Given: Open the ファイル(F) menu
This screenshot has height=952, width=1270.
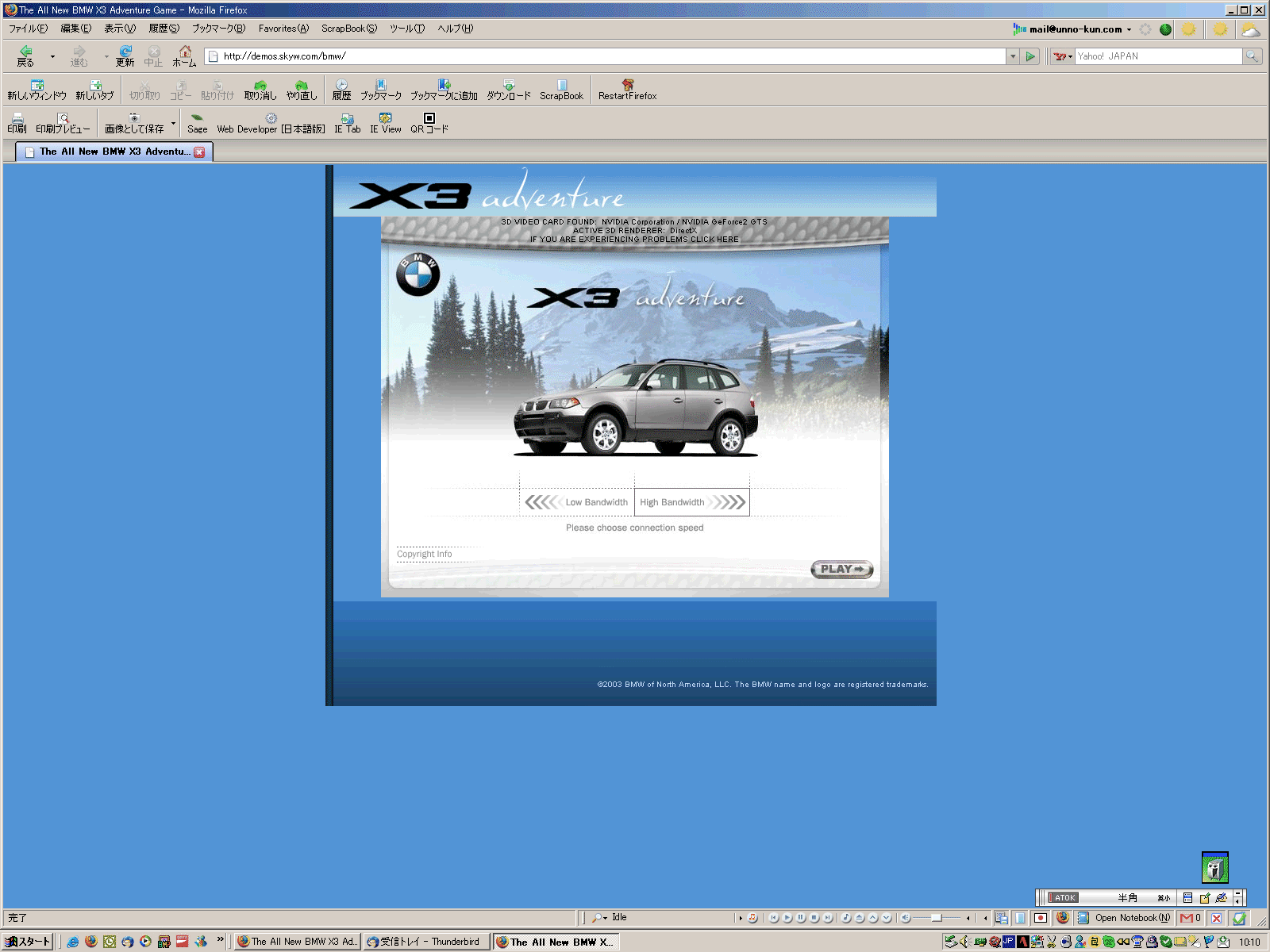Looking at the screenshot, I should click(x=28, y=29).
